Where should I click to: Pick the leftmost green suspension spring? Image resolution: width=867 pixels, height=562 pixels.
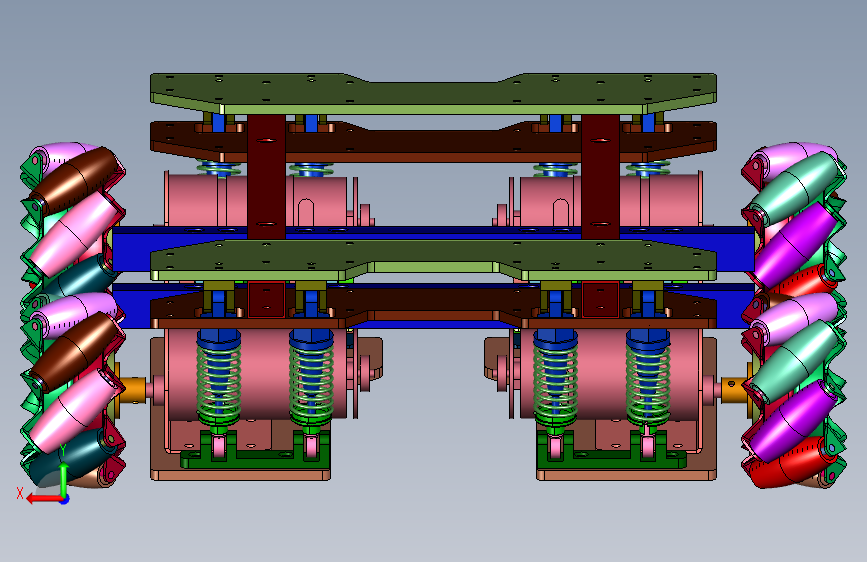click(219, 383)
